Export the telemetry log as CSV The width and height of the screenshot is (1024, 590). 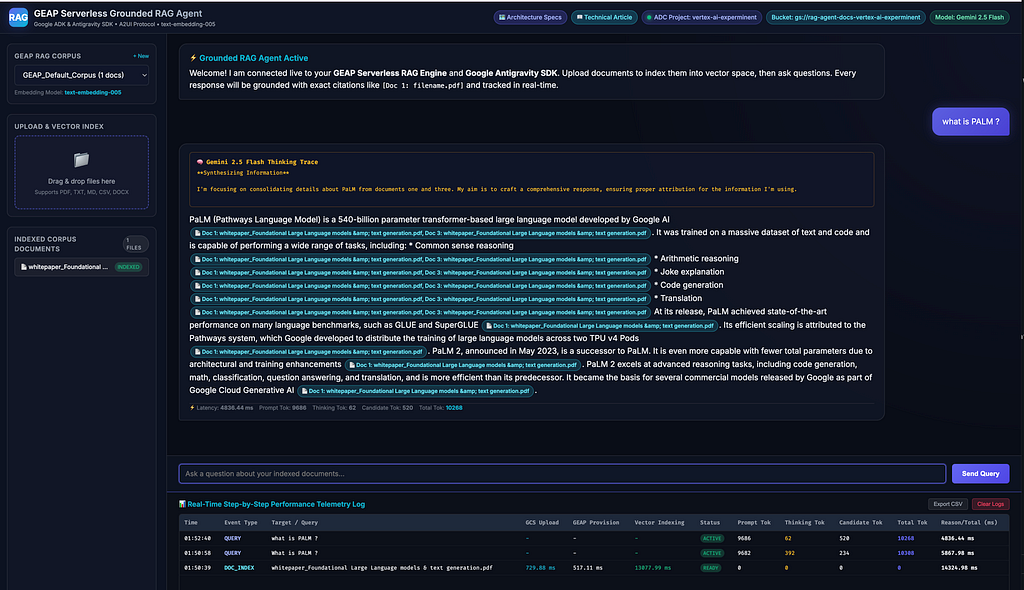tap(948, 504)
